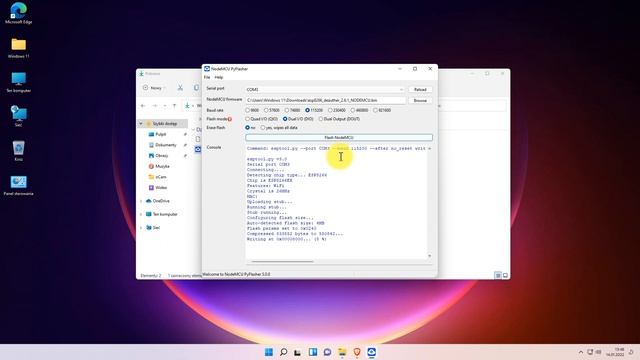Set Erase flash to yes, wipes all data

click(x=279, y=128)
